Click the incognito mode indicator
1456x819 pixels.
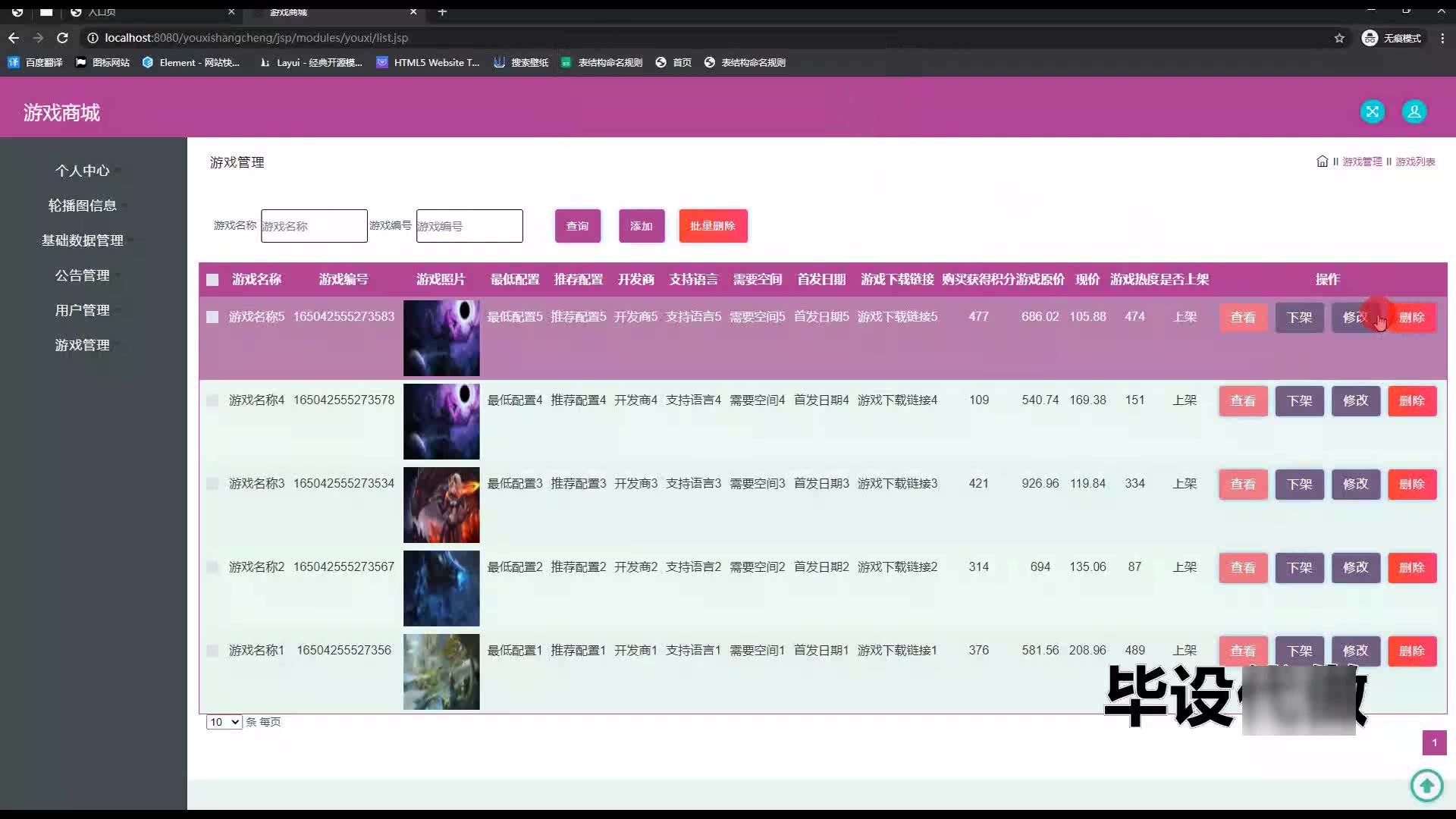pos(1392,38)
